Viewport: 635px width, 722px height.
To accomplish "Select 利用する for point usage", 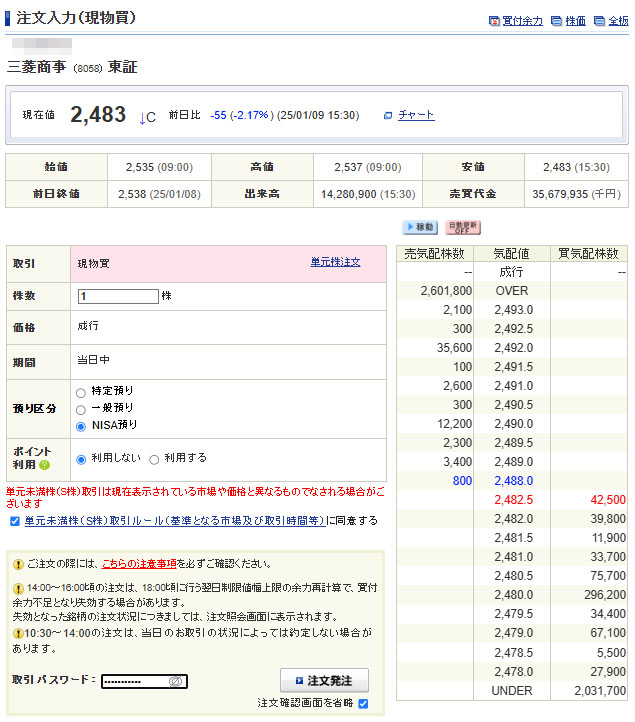I will pos(154,459).
